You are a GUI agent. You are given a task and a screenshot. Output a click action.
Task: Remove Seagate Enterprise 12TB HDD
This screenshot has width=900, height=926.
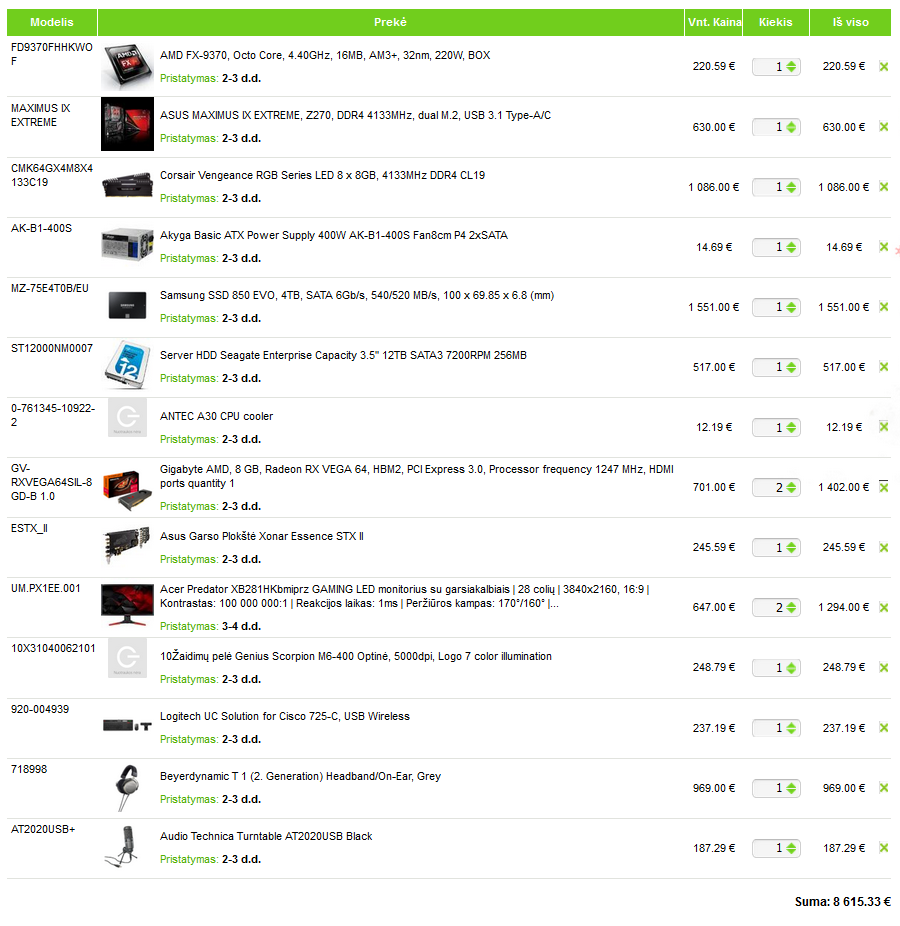coord(883,367)
